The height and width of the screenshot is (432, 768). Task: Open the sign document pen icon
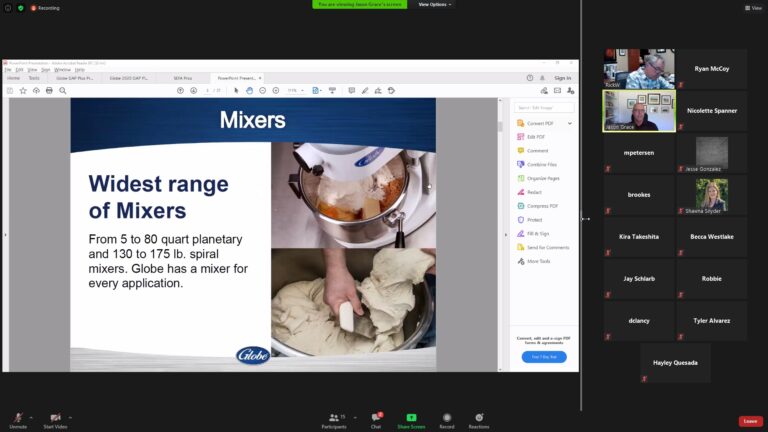(x=378, y=91)
